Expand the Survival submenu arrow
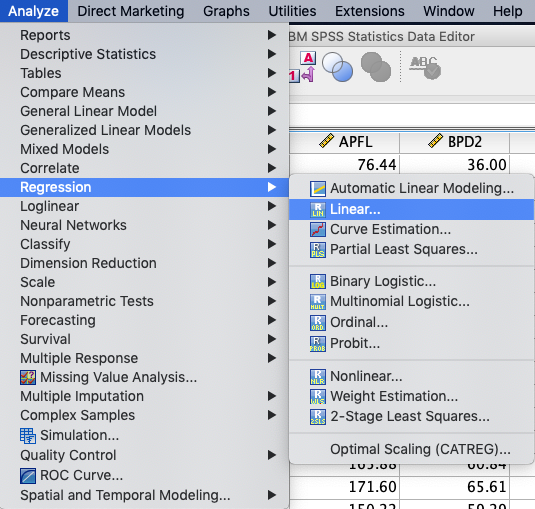This screenshot has height=509, width=535. pyautogui.click(x=272, y=339)
